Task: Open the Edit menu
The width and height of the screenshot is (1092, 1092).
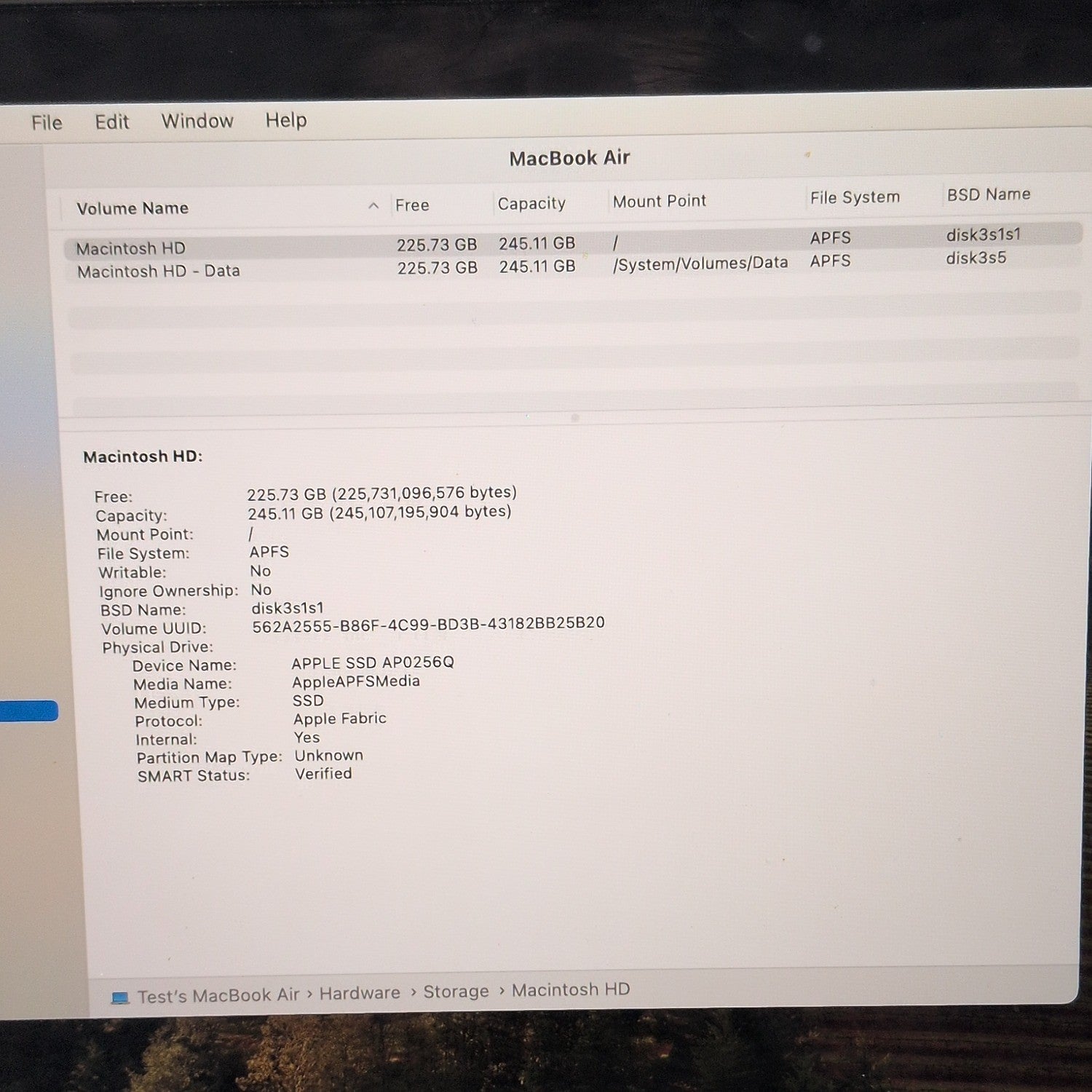Action: pyautogui.click(x=112, y=122)
